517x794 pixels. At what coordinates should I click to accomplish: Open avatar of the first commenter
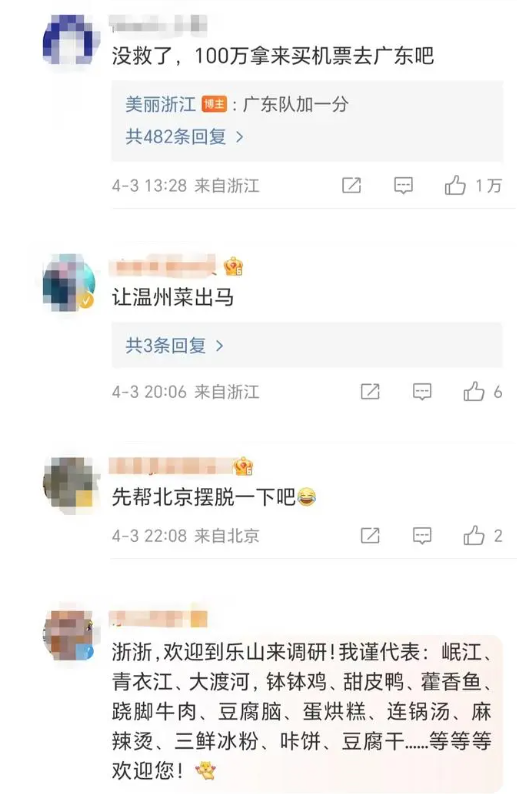pyautogui.click(x=69, y=39)
